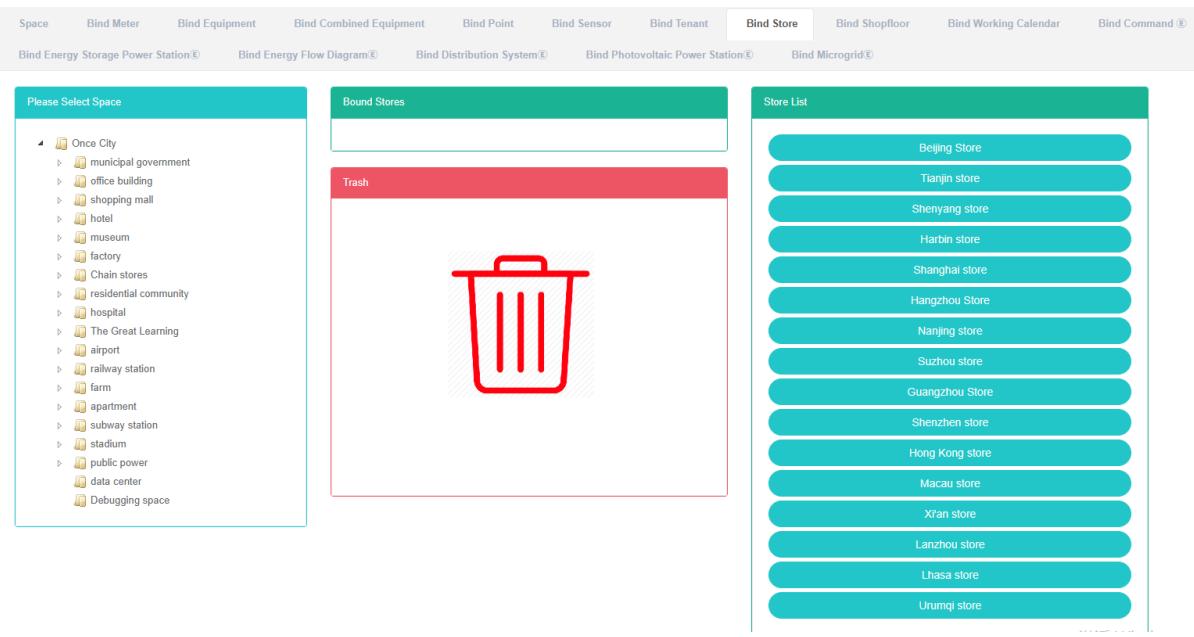Image resolution: width=1194 pixels, height=637 pixels.
Task: Click the Debugging space folder icon
Action: click(x=80, y=501)
